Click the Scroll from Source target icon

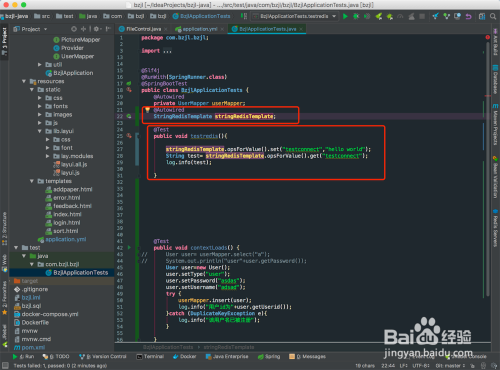tap(74, 29)
